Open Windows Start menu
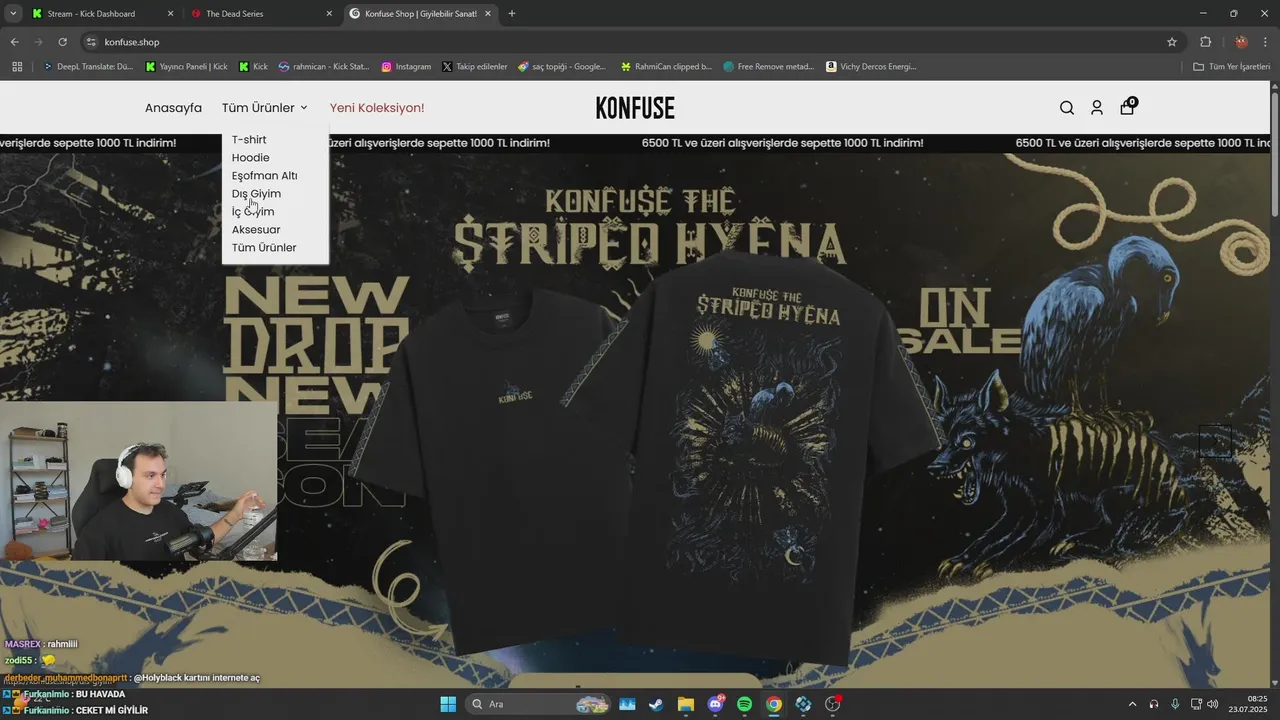Image resolution: width=1280 pixels, height=720 pixels. pos(448,704)
